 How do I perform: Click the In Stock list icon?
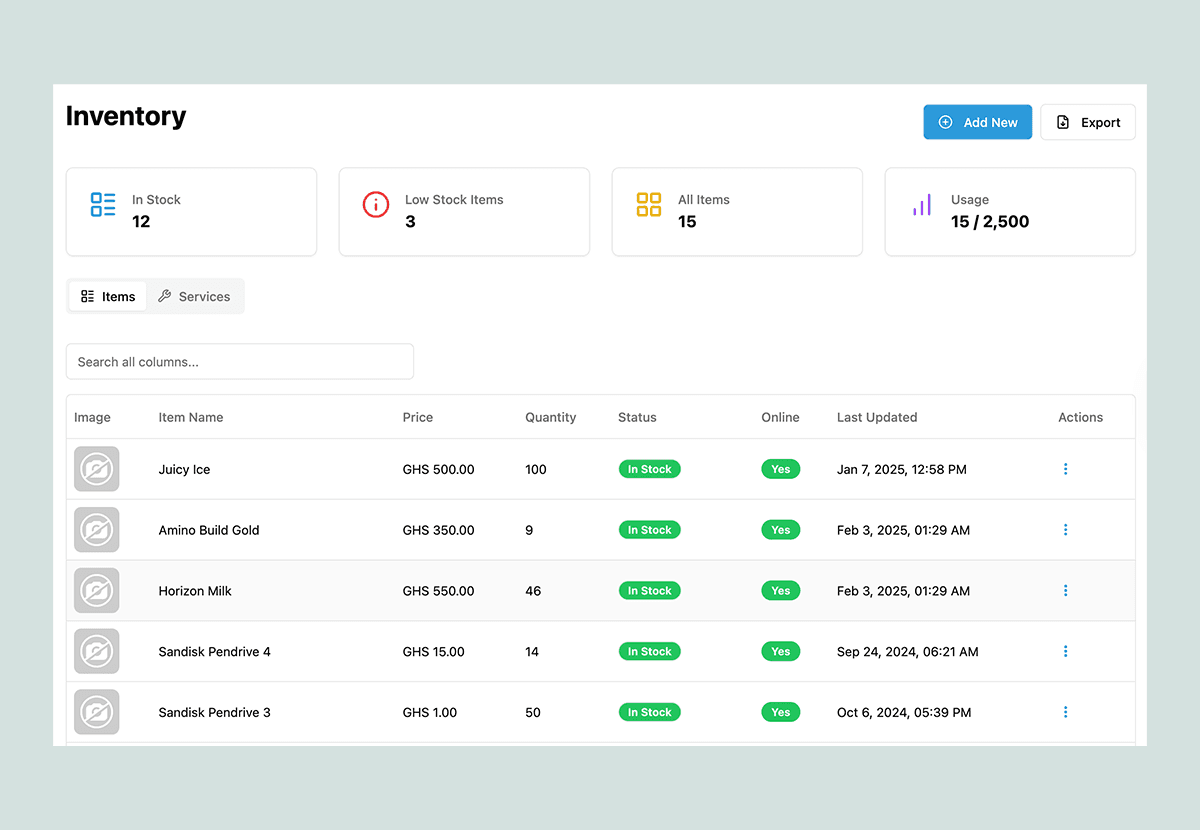[103, 205]
